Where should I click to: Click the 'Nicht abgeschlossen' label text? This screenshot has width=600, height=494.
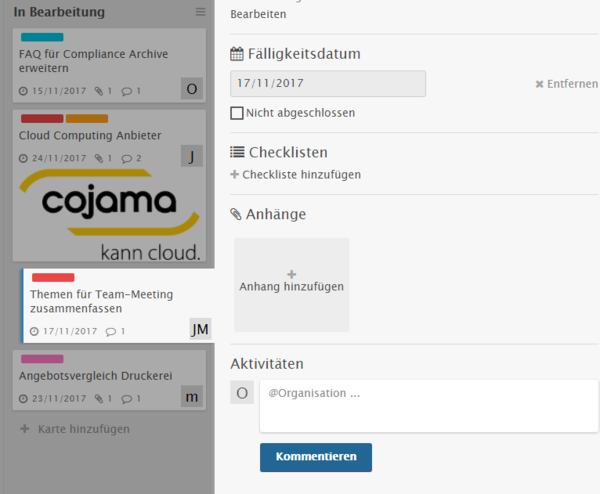click(301, 113)
